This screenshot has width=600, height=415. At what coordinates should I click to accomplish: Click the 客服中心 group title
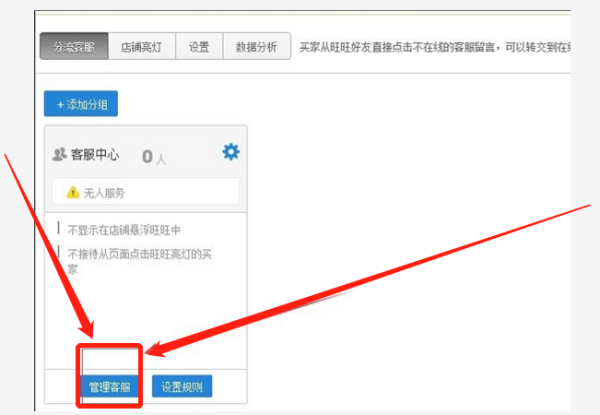pos(95,155)
